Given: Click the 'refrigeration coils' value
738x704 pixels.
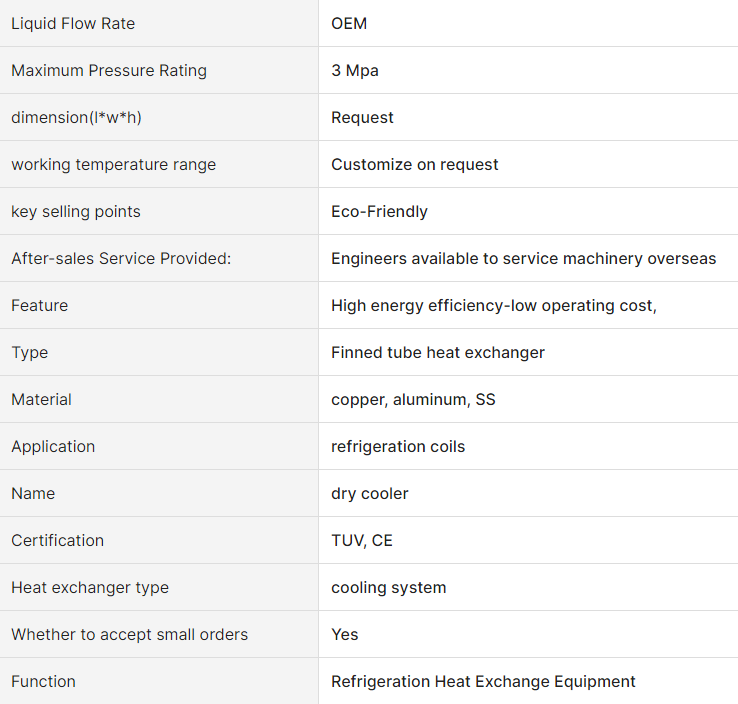Looking at the screenshot, I should coord(398,447).
